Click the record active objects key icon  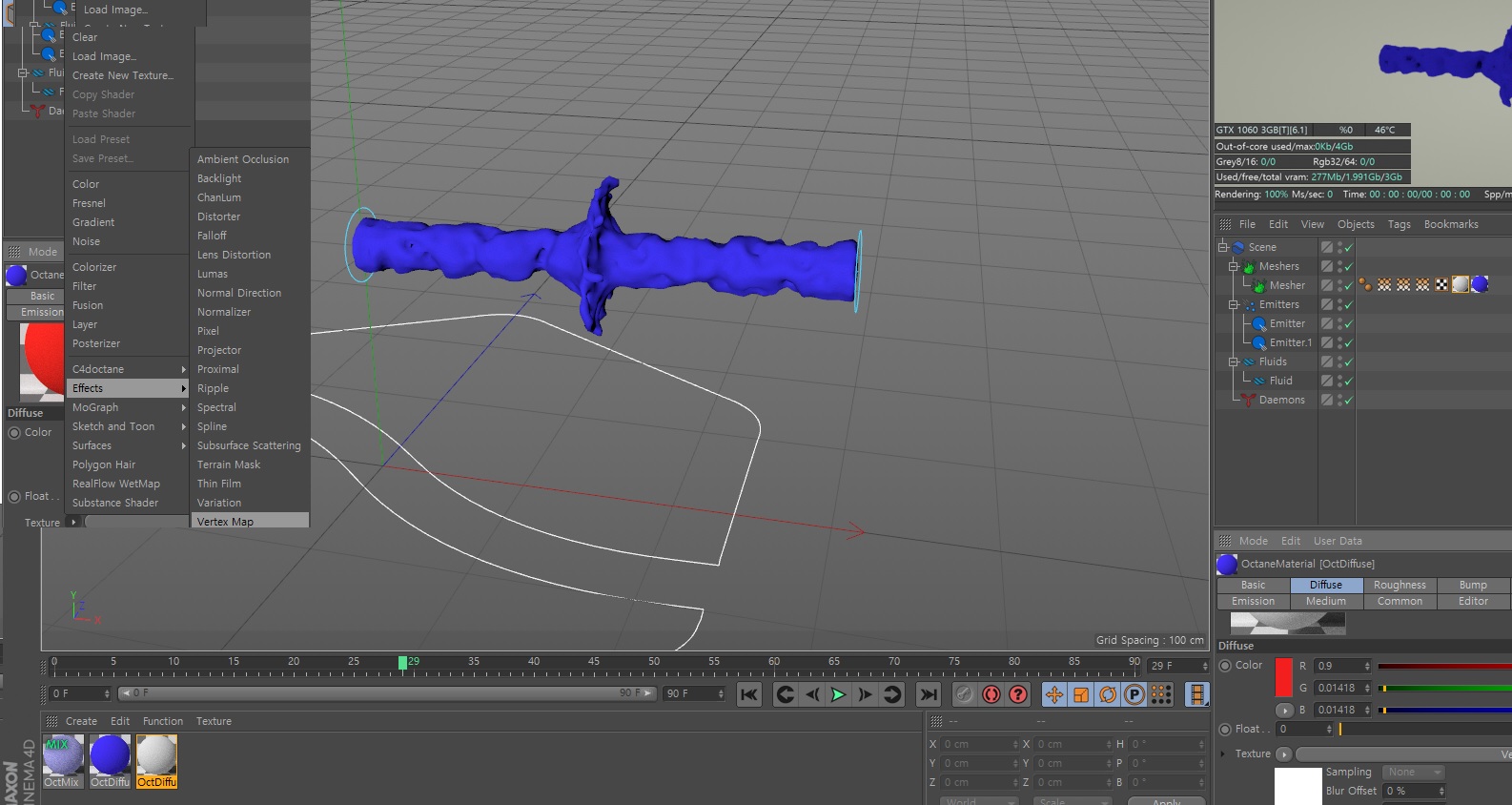tap(964, 694)
